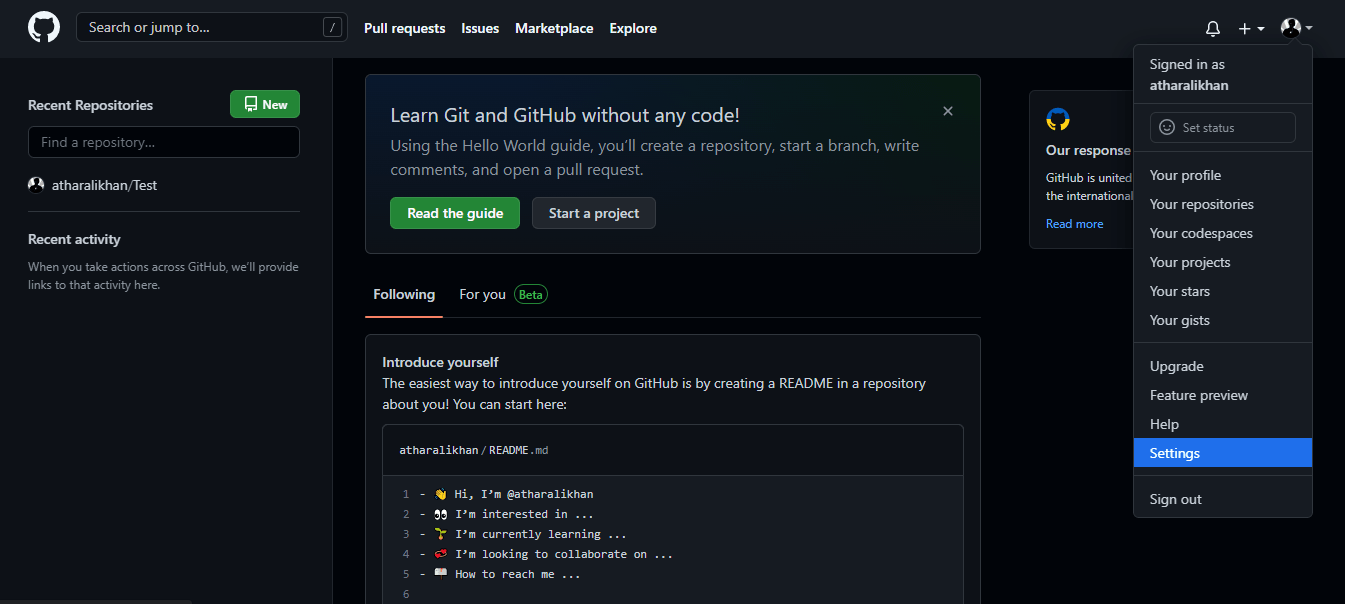
Task: Click the avatar beside atharalikhan/Test
Action: click(36, 185)
